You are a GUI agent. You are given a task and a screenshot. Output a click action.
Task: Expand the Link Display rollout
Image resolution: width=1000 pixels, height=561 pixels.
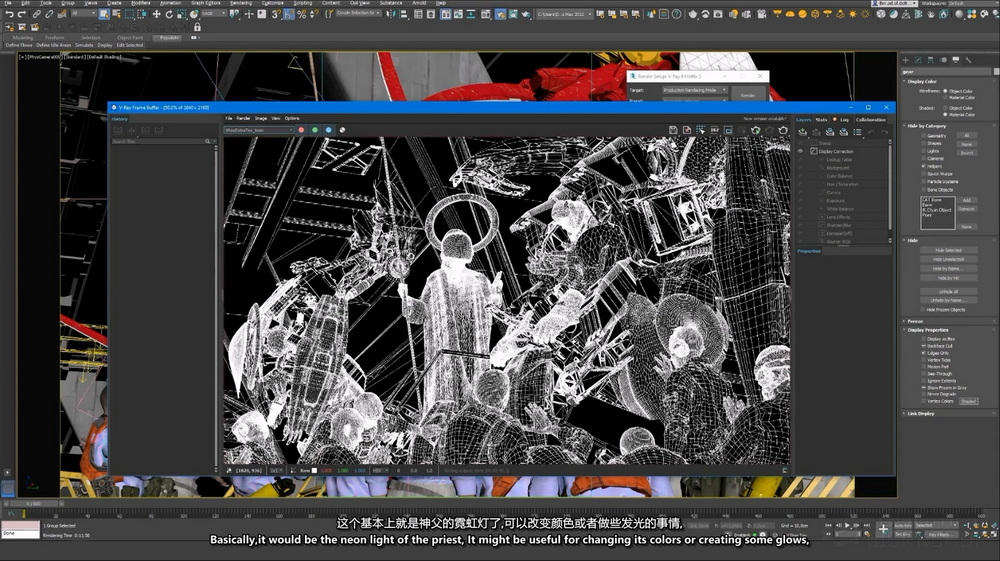920,414
